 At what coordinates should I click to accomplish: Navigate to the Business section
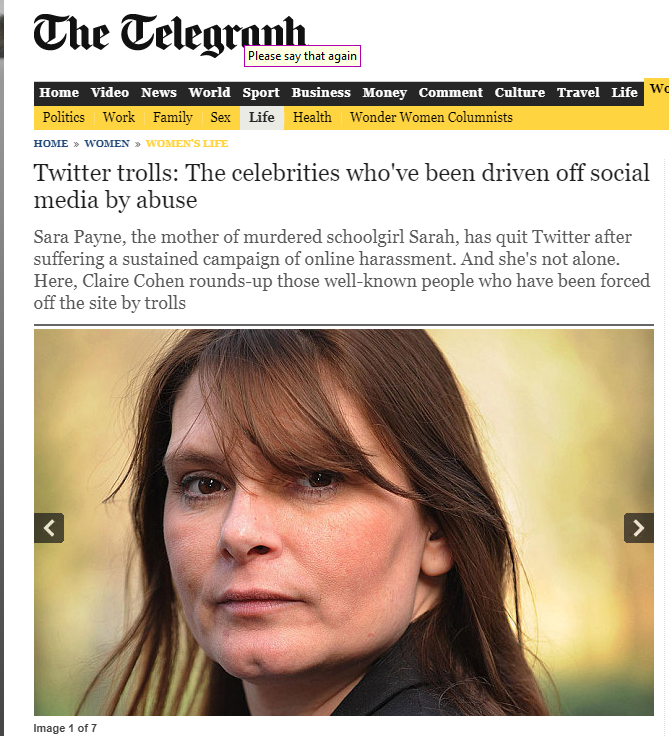pyautogui.click(x=321, y=93)
